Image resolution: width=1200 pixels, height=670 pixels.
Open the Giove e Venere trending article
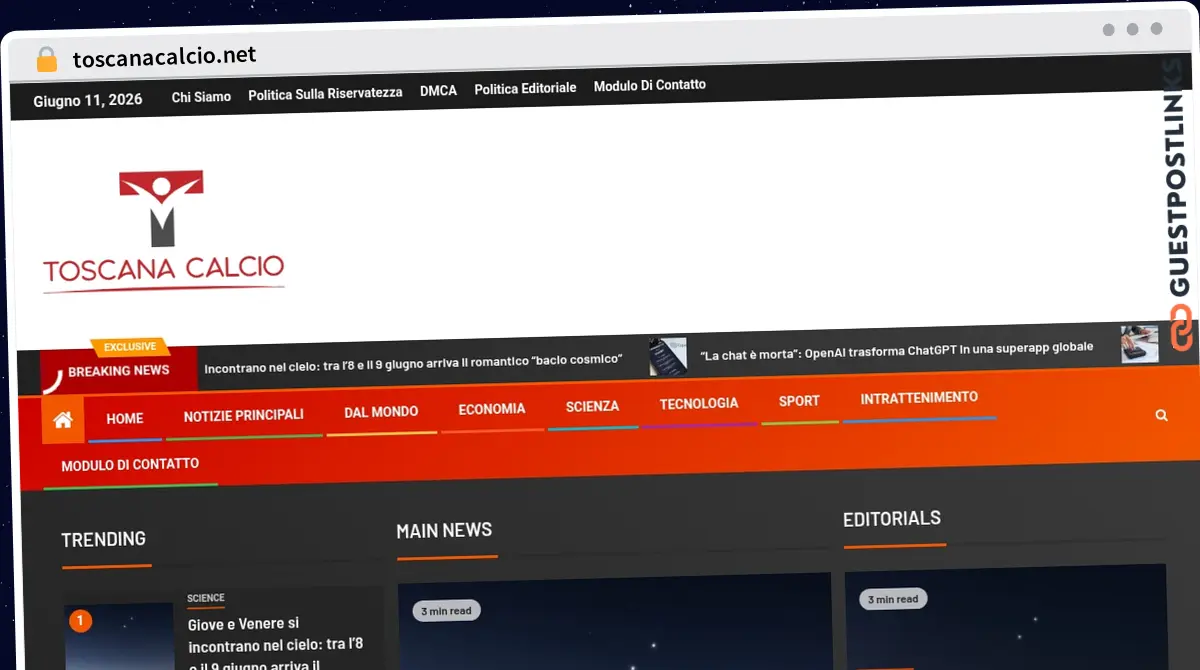(x=277, y=645)
